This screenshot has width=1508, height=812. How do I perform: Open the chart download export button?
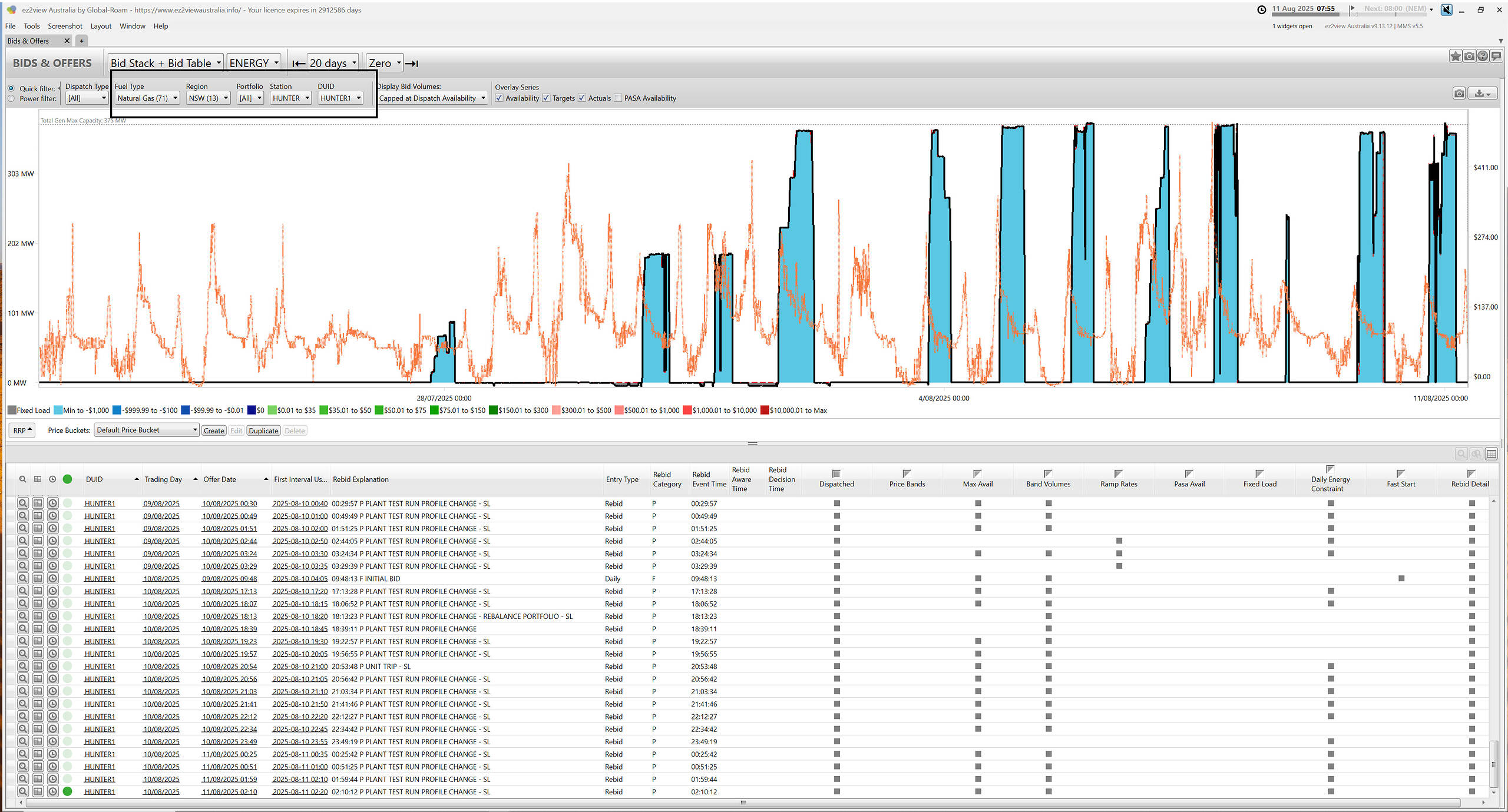[1483, 93]
